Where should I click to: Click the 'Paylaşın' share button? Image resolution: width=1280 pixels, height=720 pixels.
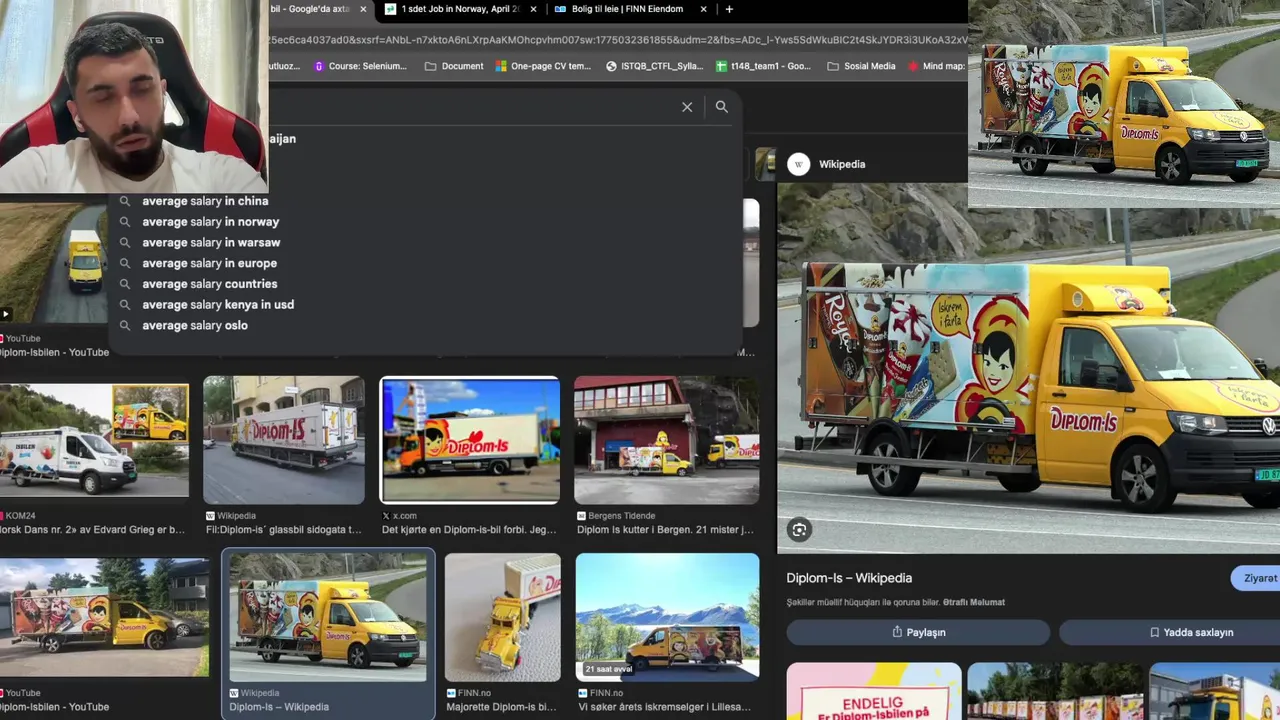tap(918, 632)
